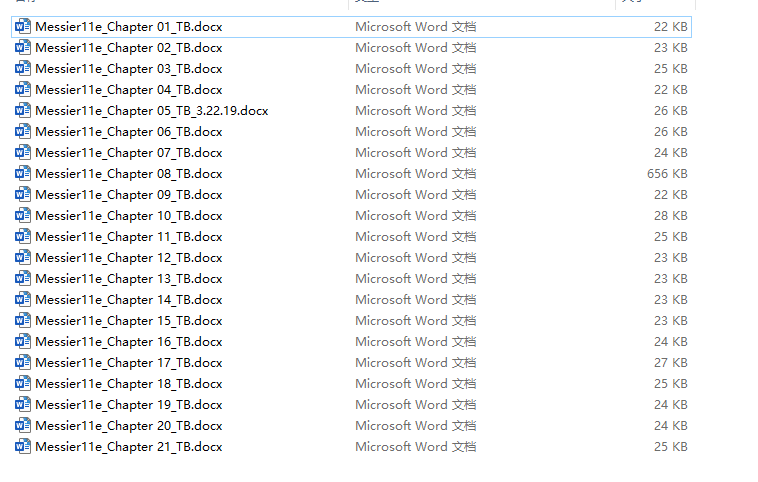Select file name Messier11e_Chapter 17_TB.docx
Screen dimensions: 758x482
(129, 363)
